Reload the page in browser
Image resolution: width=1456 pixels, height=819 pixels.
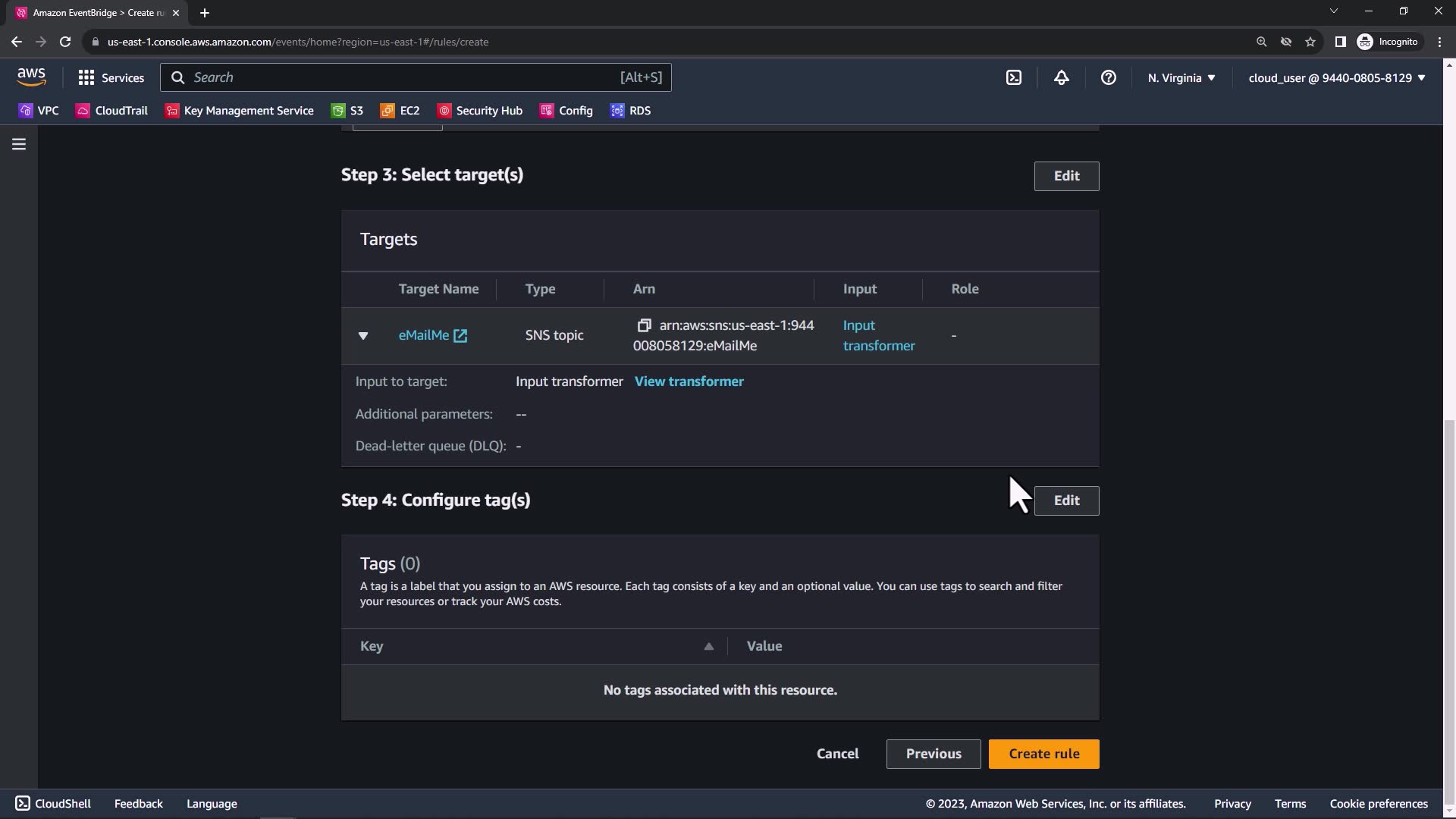65,42
